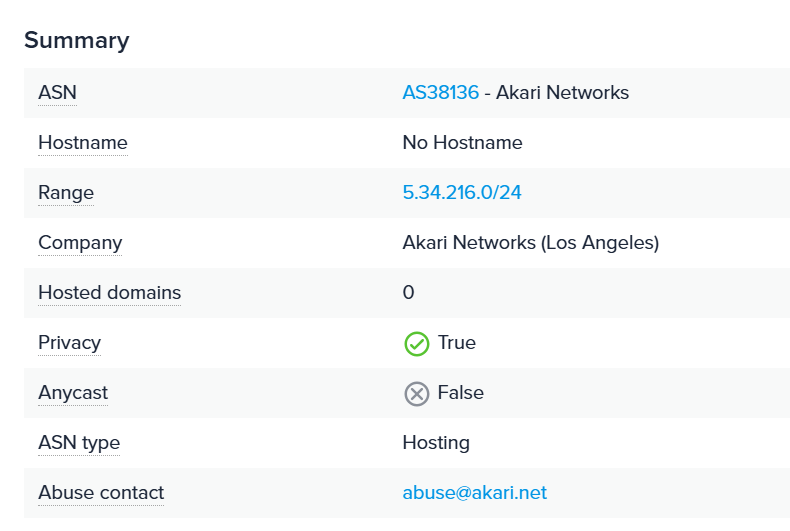Click the No Hostname value

coord(462,143)
